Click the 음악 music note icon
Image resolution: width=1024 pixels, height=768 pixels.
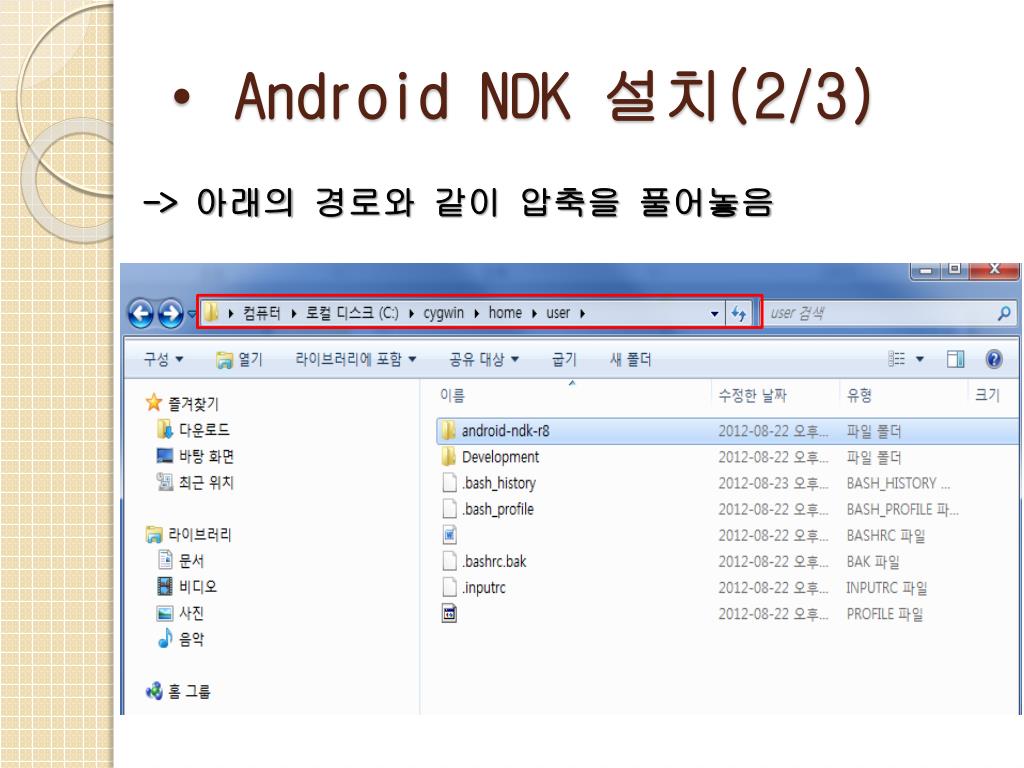click(165, 638)
